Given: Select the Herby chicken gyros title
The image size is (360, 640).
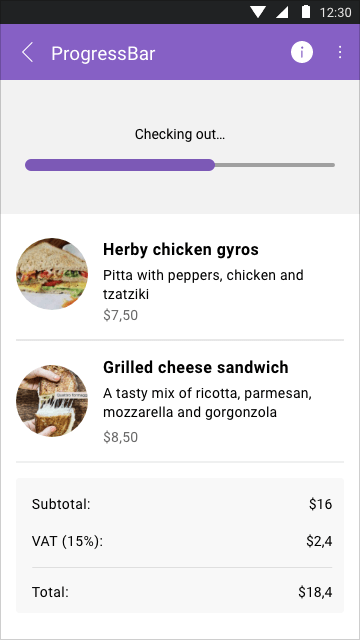Looking at the screenshot, I should click(181, 249).
